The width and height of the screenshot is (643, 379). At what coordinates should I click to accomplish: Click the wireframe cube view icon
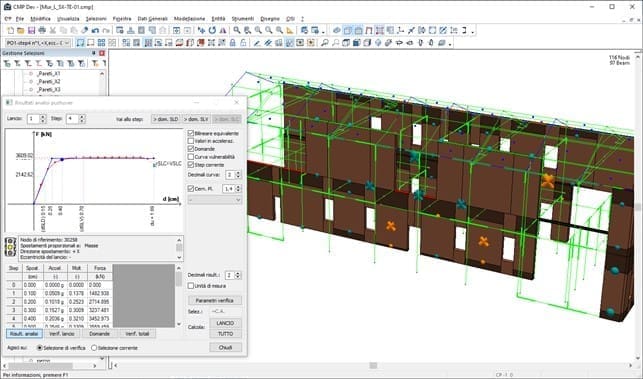346,43
